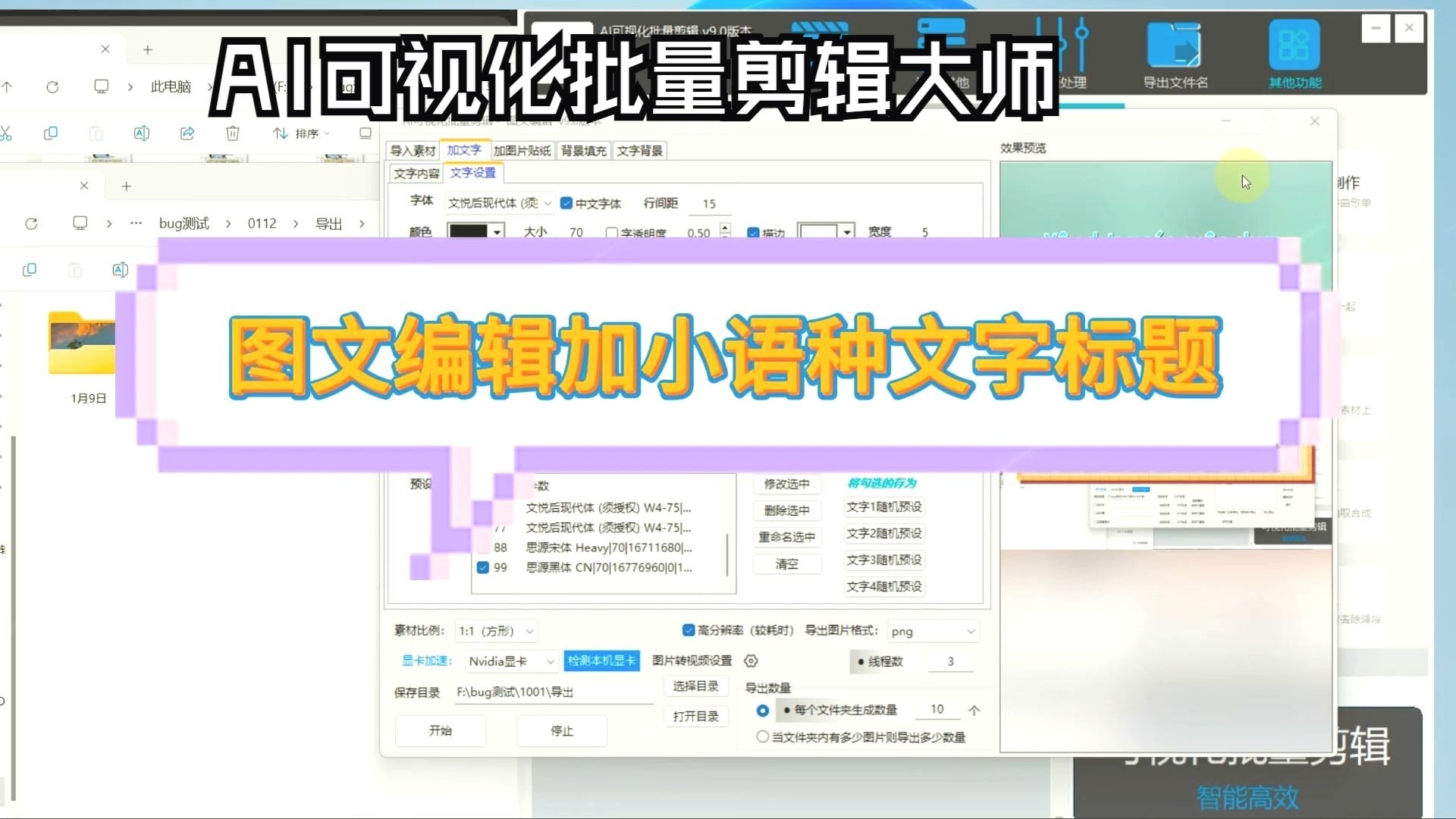Toggle the 高分辨率（较耗时） checkbox
Viewport: 1456px width, 819px height.
point(689,630)
